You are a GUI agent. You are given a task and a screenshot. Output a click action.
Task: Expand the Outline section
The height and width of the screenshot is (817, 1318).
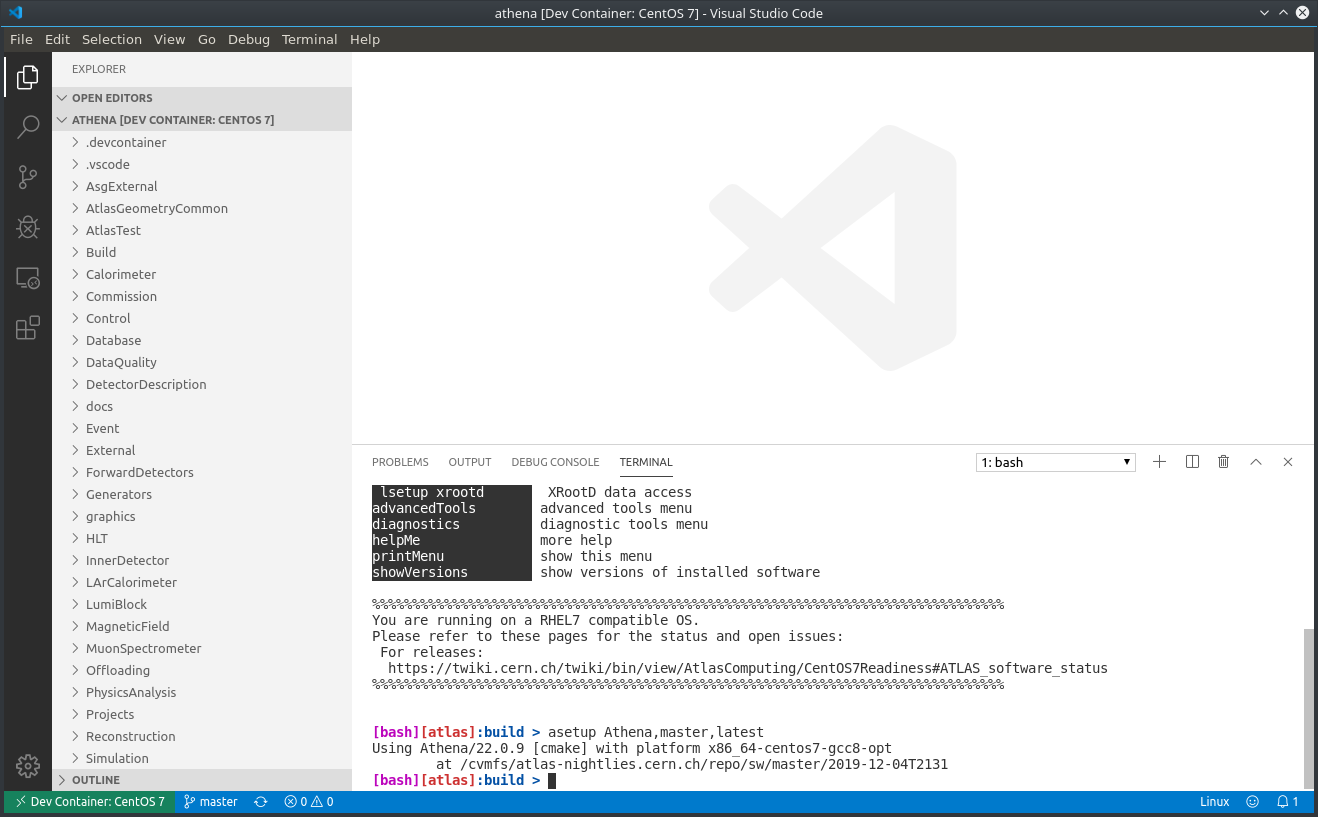(x=202, y=780)
